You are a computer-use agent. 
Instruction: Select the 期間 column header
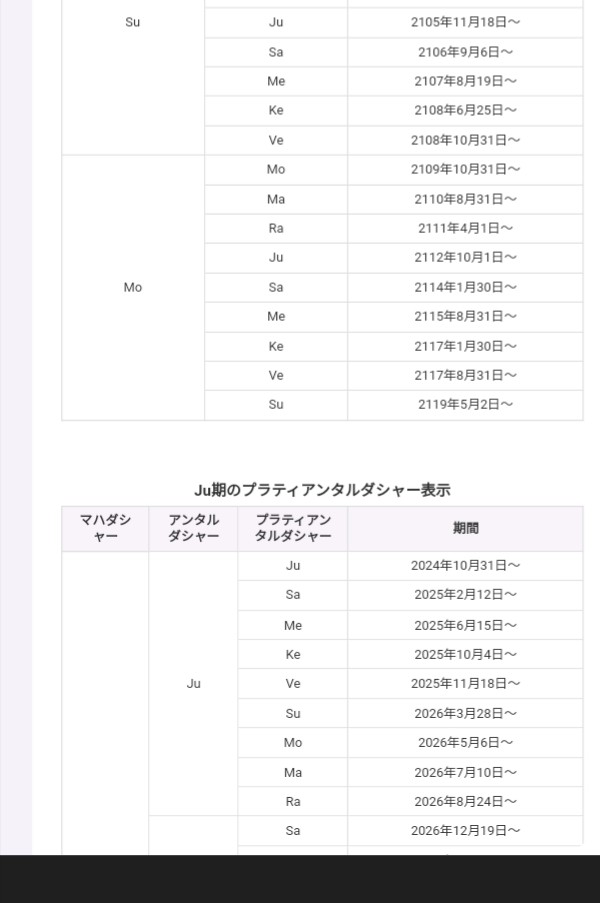pyautogui.click(x=465, y=528)
